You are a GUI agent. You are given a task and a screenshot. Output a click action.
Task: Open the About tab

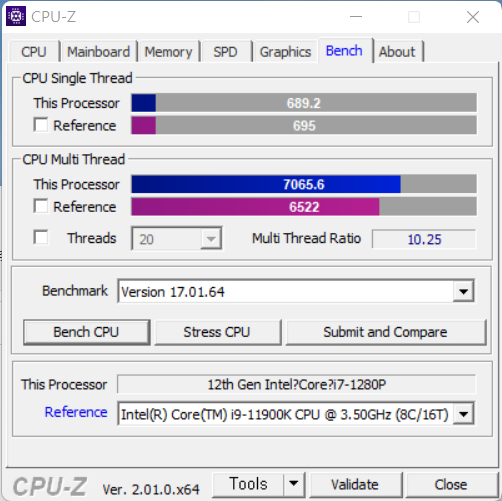pos(397,52)
